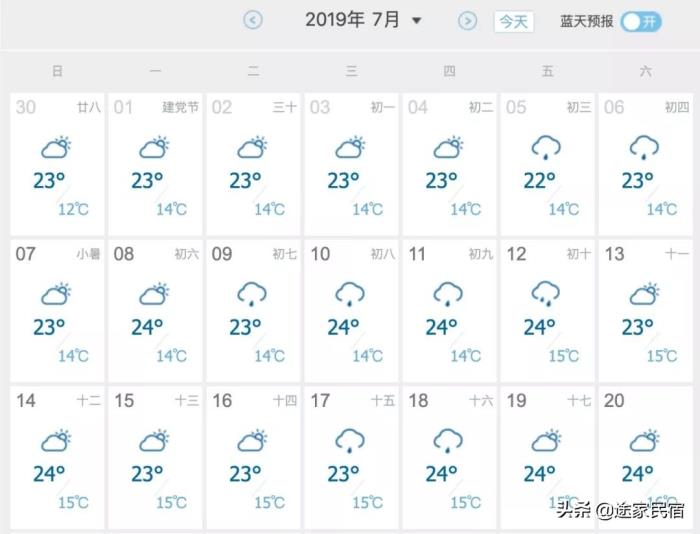Viewport: 700px width, 534px height.
Task: Click the rain icon on July 05
Action: tap(545, 148)
